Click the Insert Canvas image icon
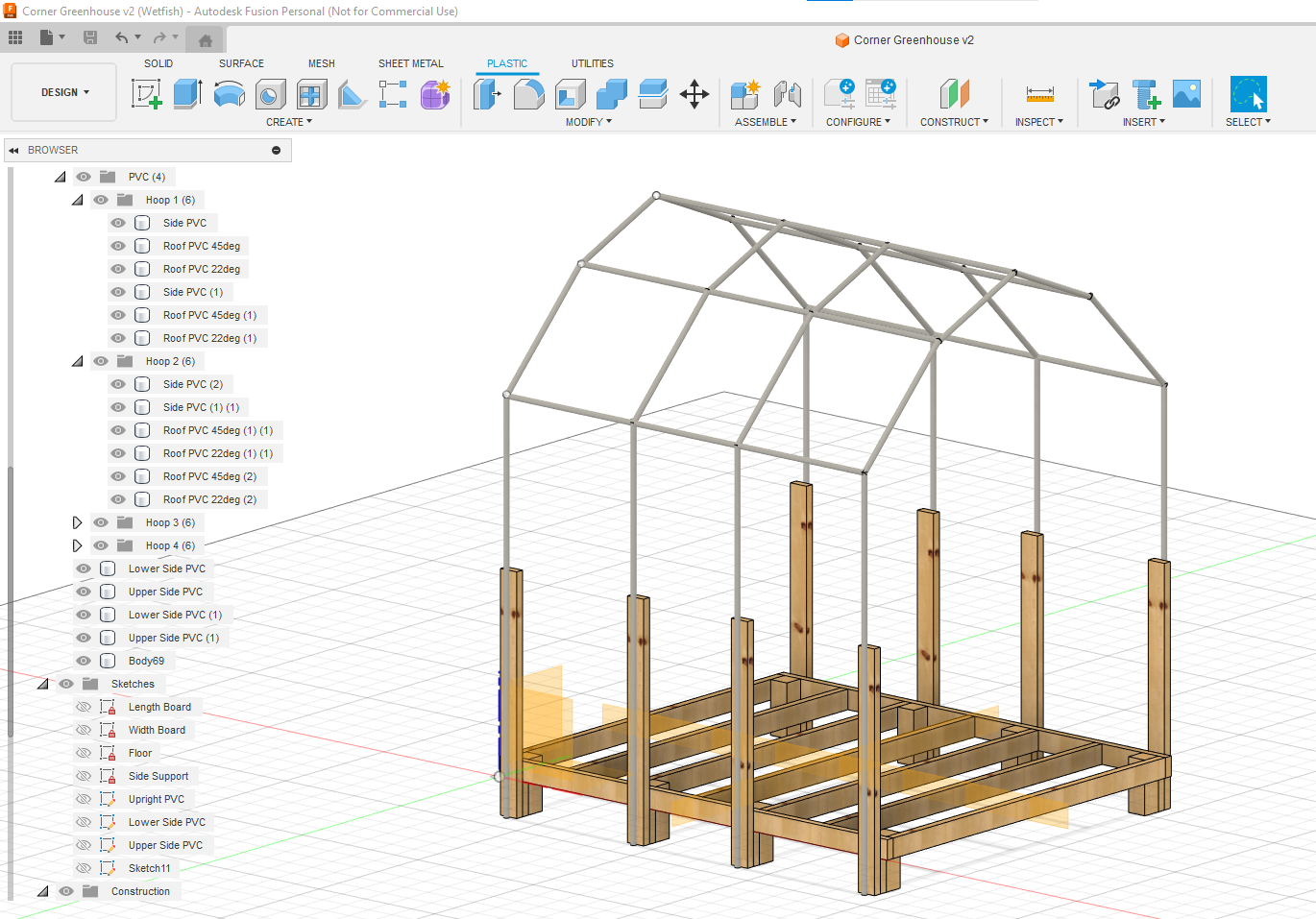The height and width of the screenshot is (919, 1316). (1187, 94)
